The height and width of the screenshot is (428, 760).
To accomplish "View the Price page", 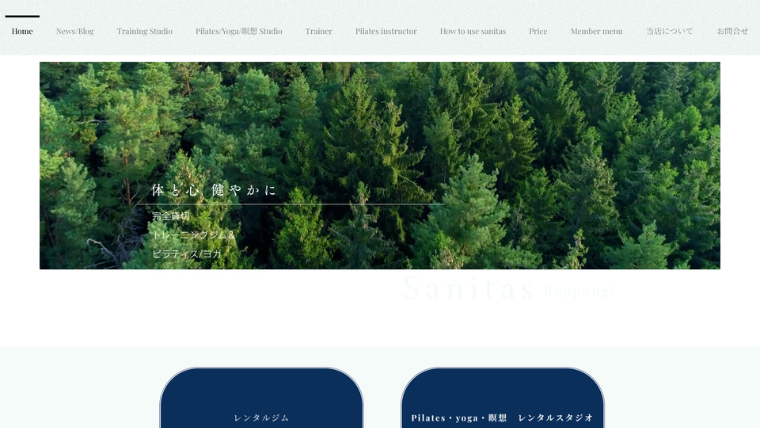I will [x=538, y=31].
